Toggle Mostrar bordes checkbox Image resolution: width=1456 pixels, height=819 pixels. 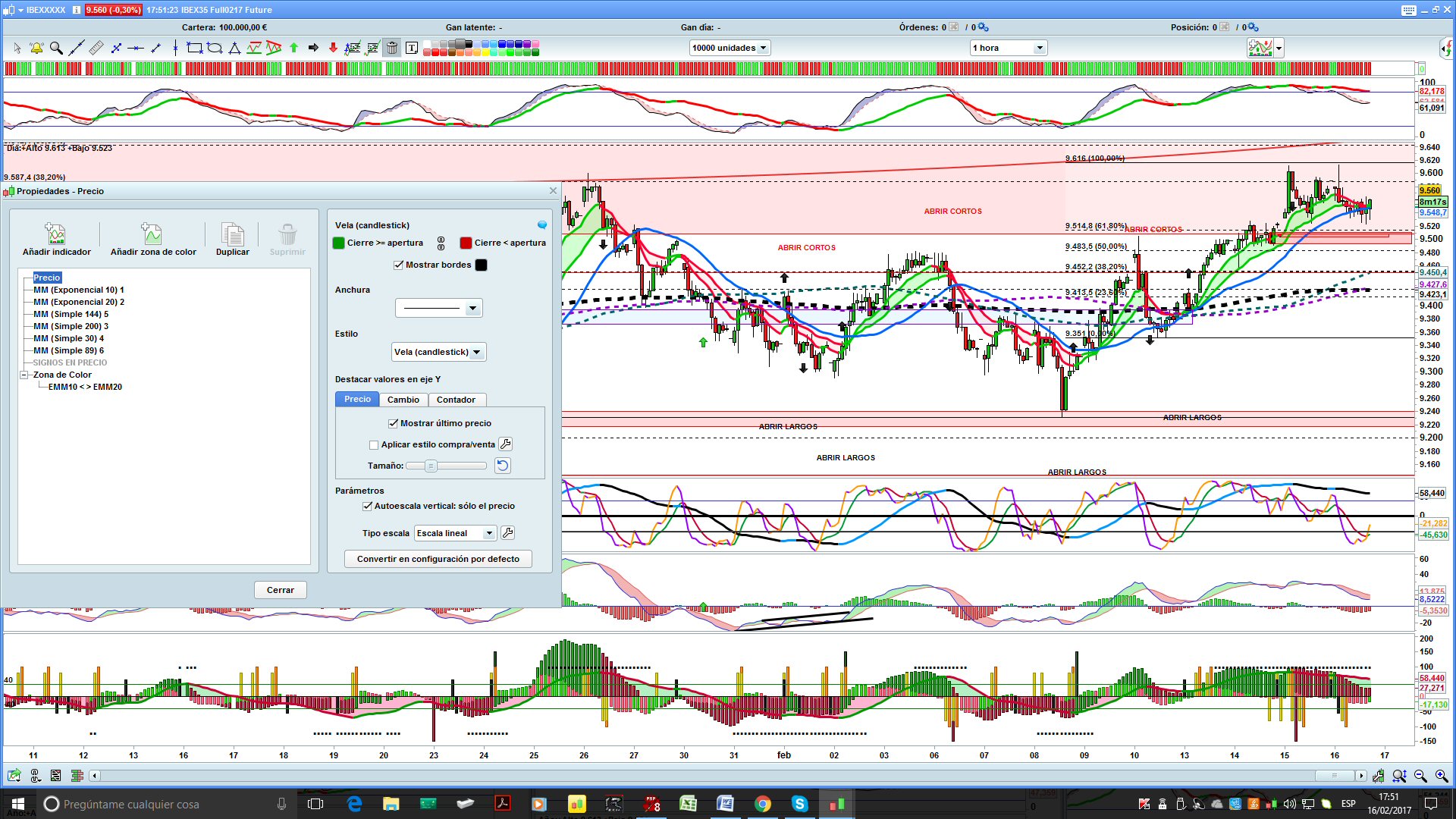pos(399,265)
